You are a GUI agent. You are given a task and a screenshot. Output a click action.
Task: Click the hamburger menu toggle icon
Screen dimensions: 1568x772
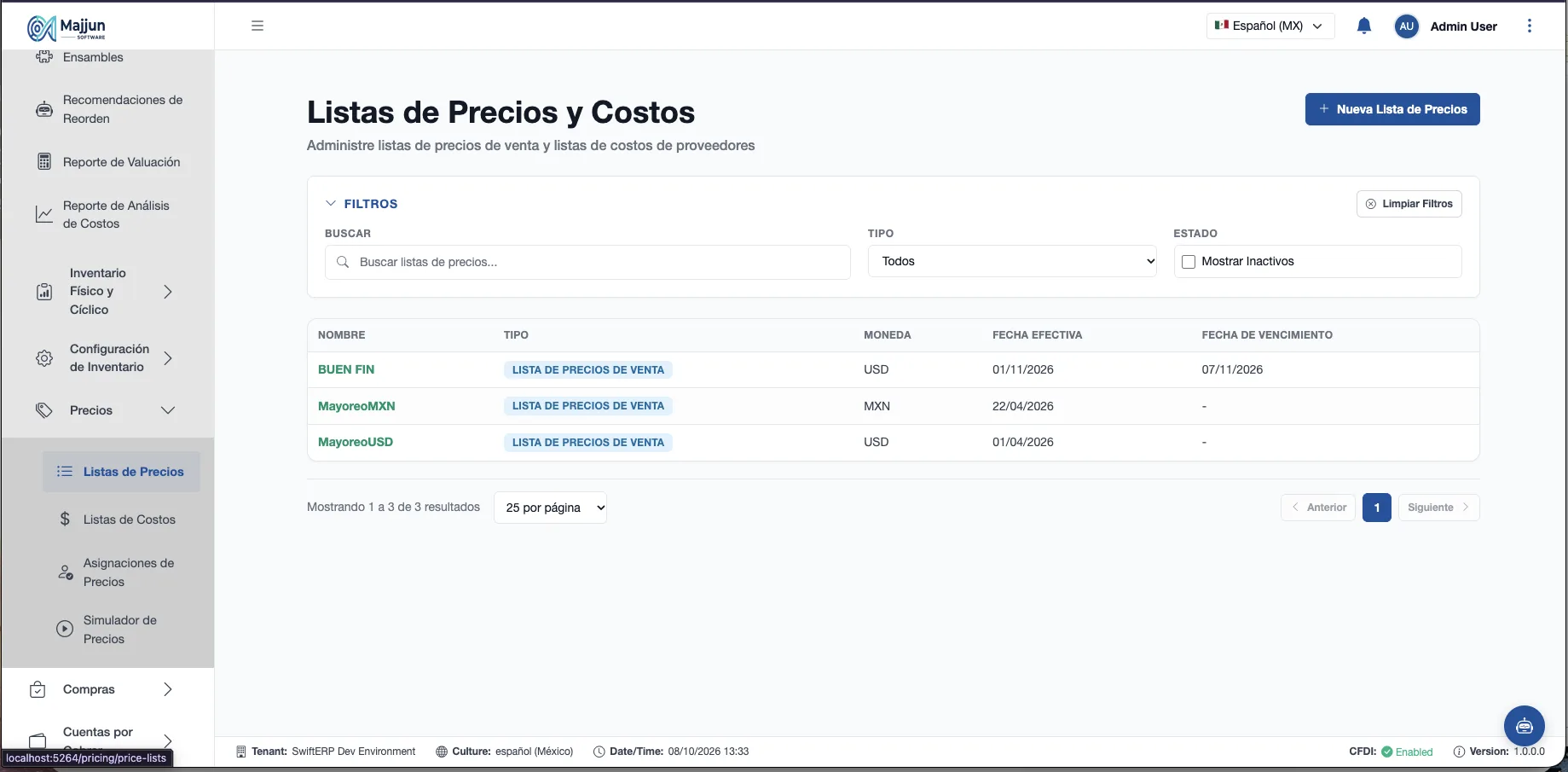click(x=257, y=26)
